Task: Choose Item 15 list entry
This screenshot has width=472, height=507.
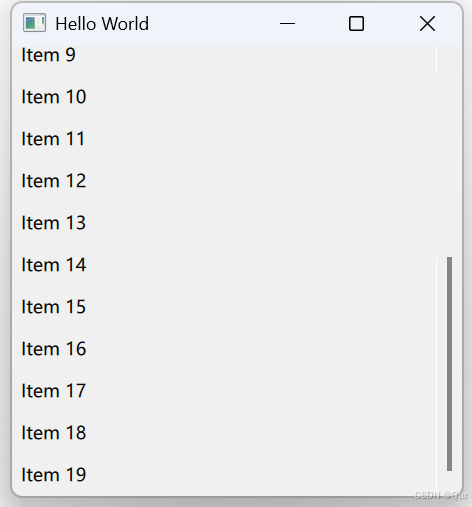Action: pyautogui.click(x=224, y=307)
